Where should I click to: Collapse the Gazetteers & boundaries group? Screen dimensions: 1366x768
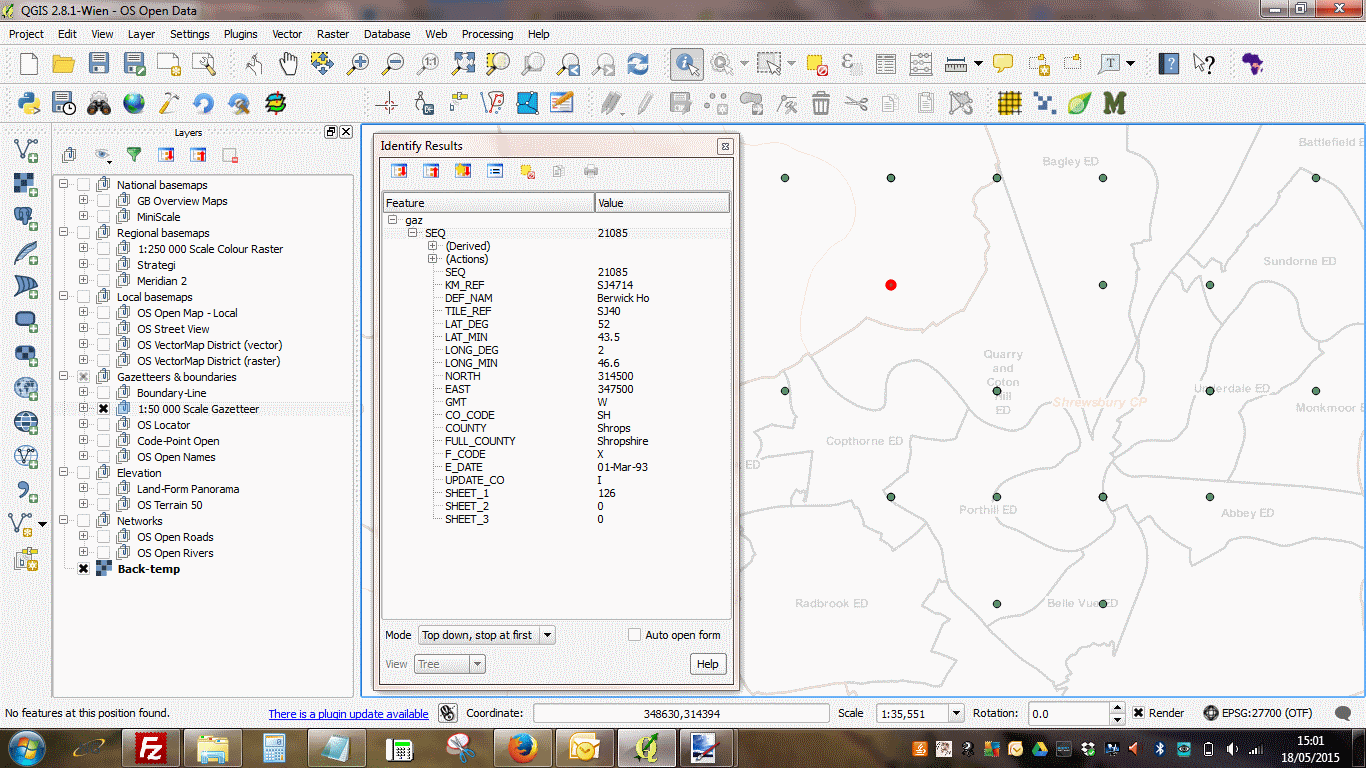point(64,377)
